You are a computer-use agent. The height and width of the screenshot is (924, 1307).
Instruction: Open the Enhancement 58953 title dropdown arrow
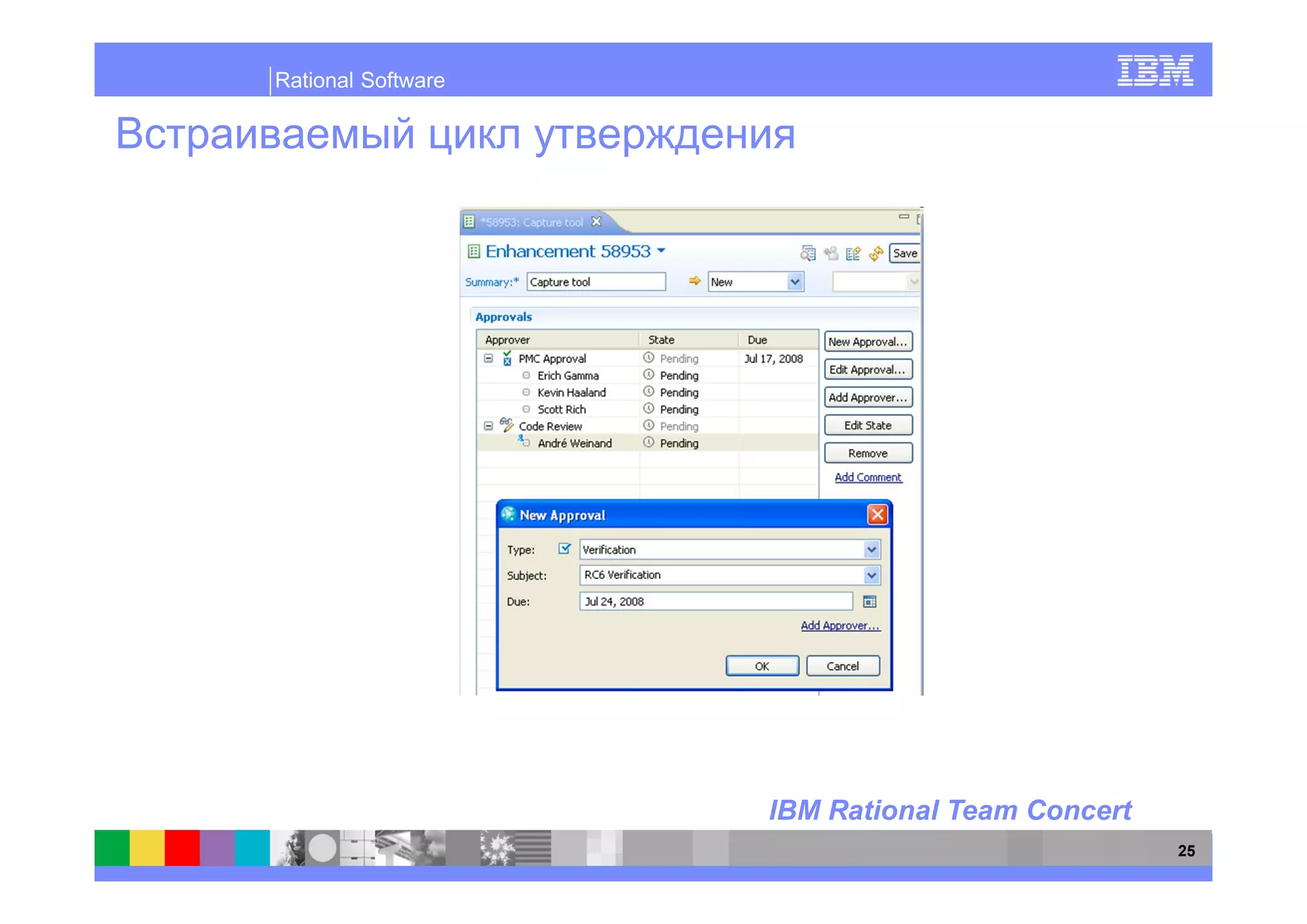(661, 251)
